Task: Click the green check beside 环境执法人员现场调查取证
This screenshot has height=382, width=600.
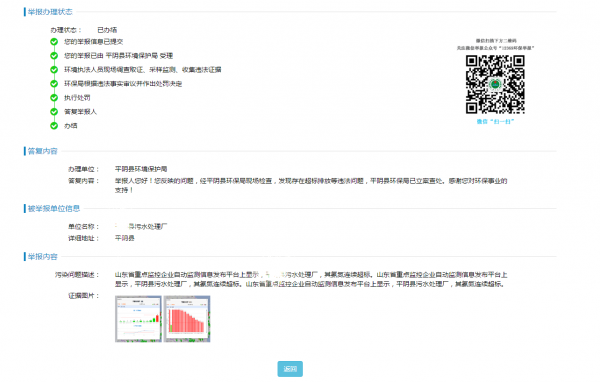Action: coord(54,70)
